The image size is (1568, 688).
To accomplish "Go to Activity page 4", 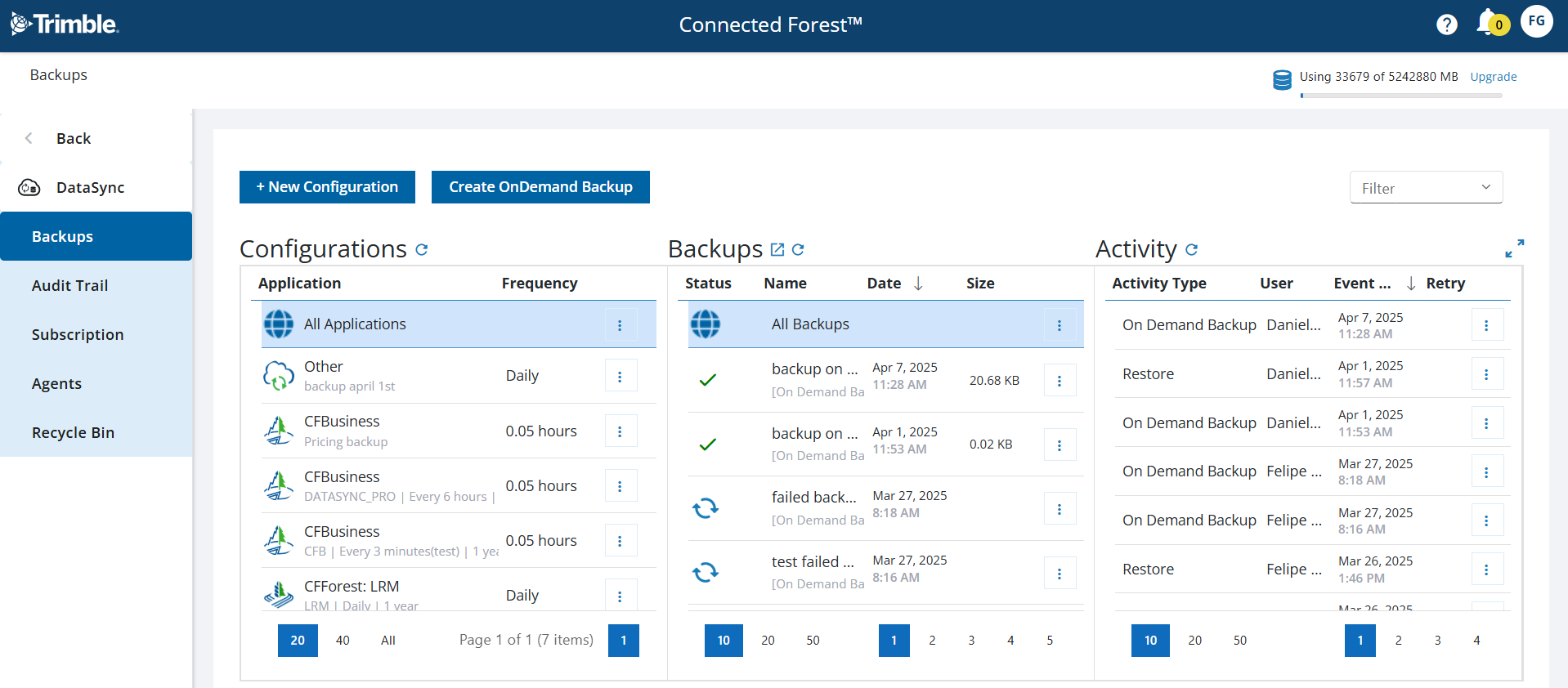I will (x=1476, y=641).
